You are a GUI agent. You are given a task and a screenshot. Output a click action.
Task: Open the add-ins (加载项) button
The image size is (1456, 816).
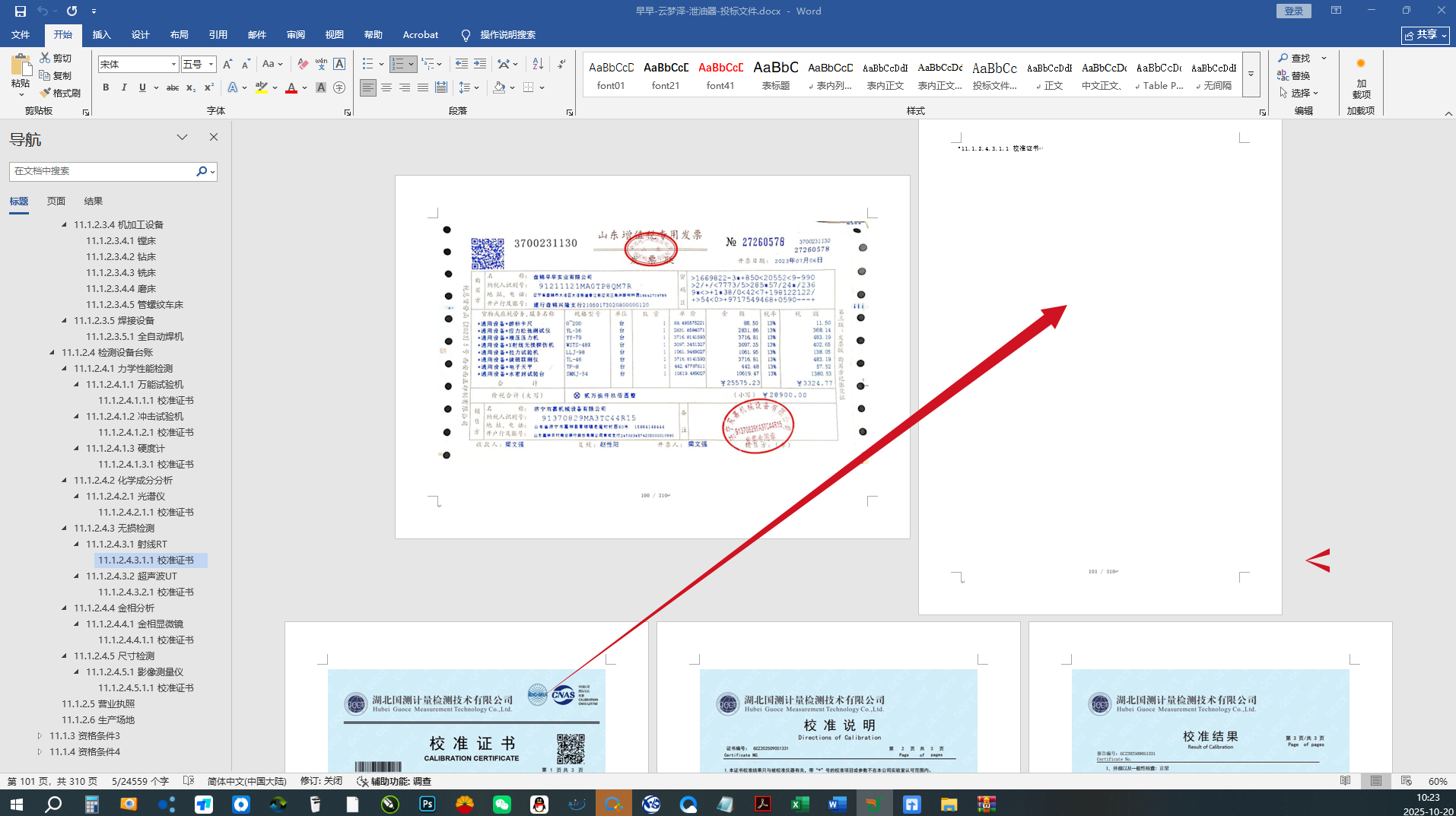1361,76
